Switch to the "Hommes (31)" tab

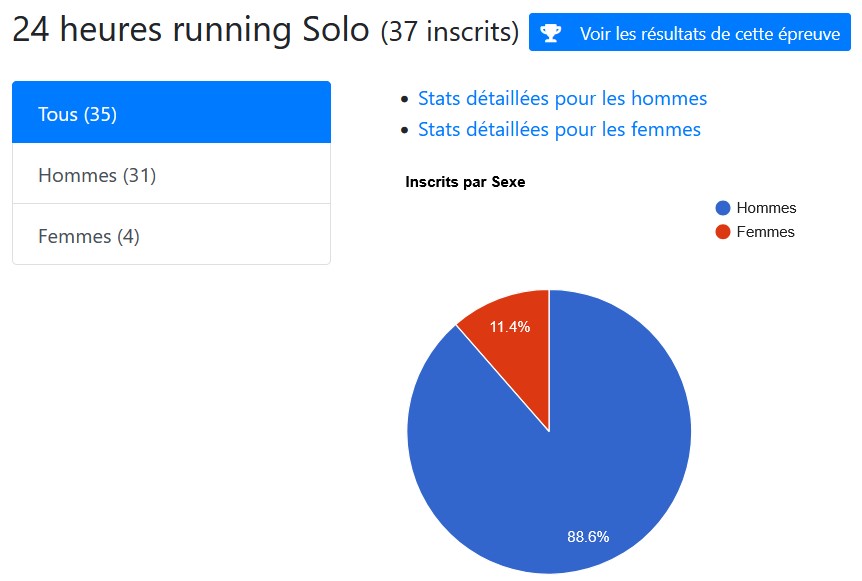click(x=171, y=175)
